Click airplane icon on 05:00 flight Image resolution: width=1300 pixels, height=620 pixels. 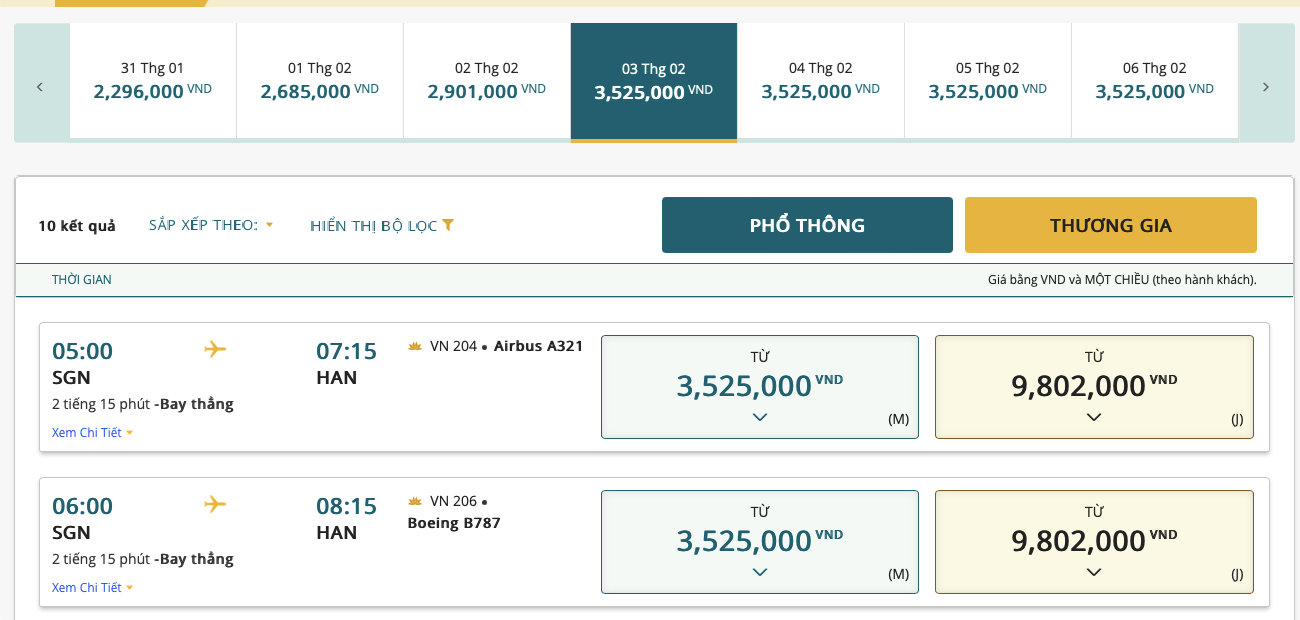pyautogui.click(x=215, y=349)
